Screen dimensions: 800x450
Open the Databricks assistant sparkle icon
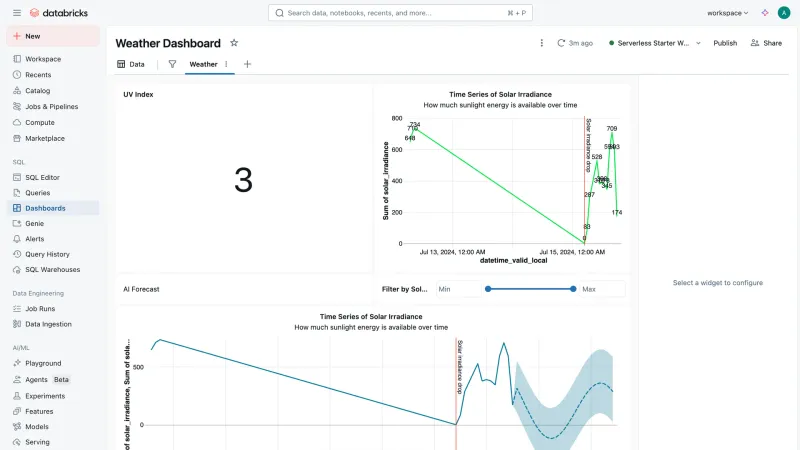click(765, 13)
